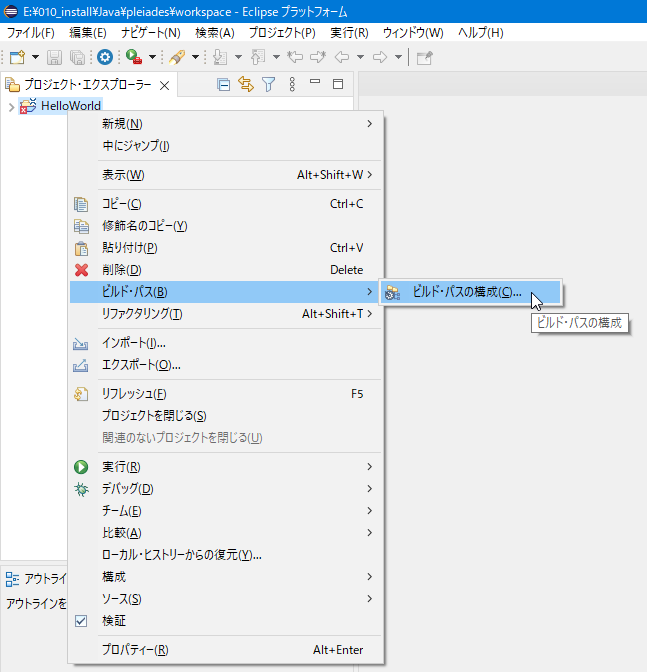Open the ウィンドウ(W) menu
647x672 pixels.
pos(413,33)
